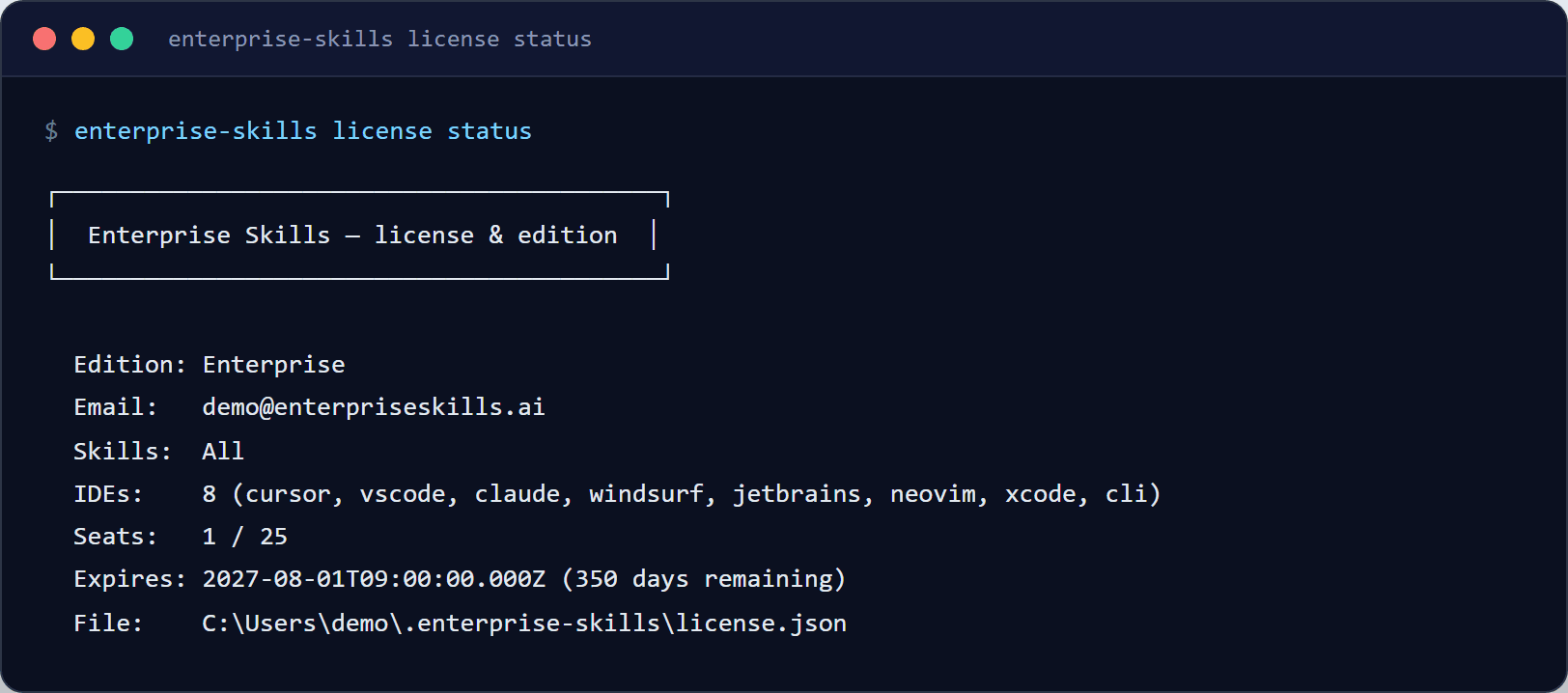Click the seats value '1 / 25'
This screenshot has width=1568, height=693.
245,537
